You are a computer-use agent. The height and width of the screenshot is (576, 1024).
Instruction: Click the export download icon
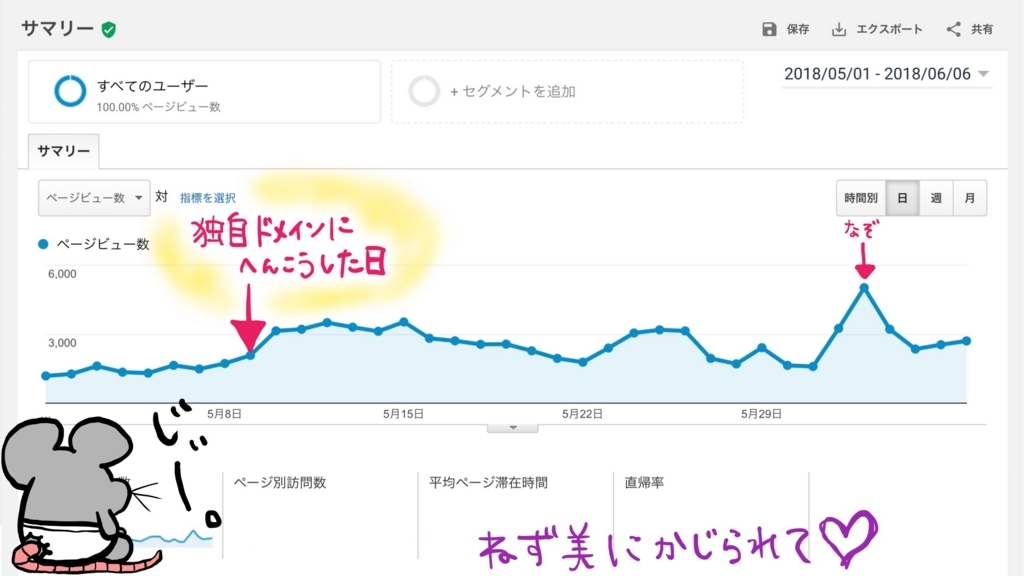pyautogui.click(x=839, y=29)
